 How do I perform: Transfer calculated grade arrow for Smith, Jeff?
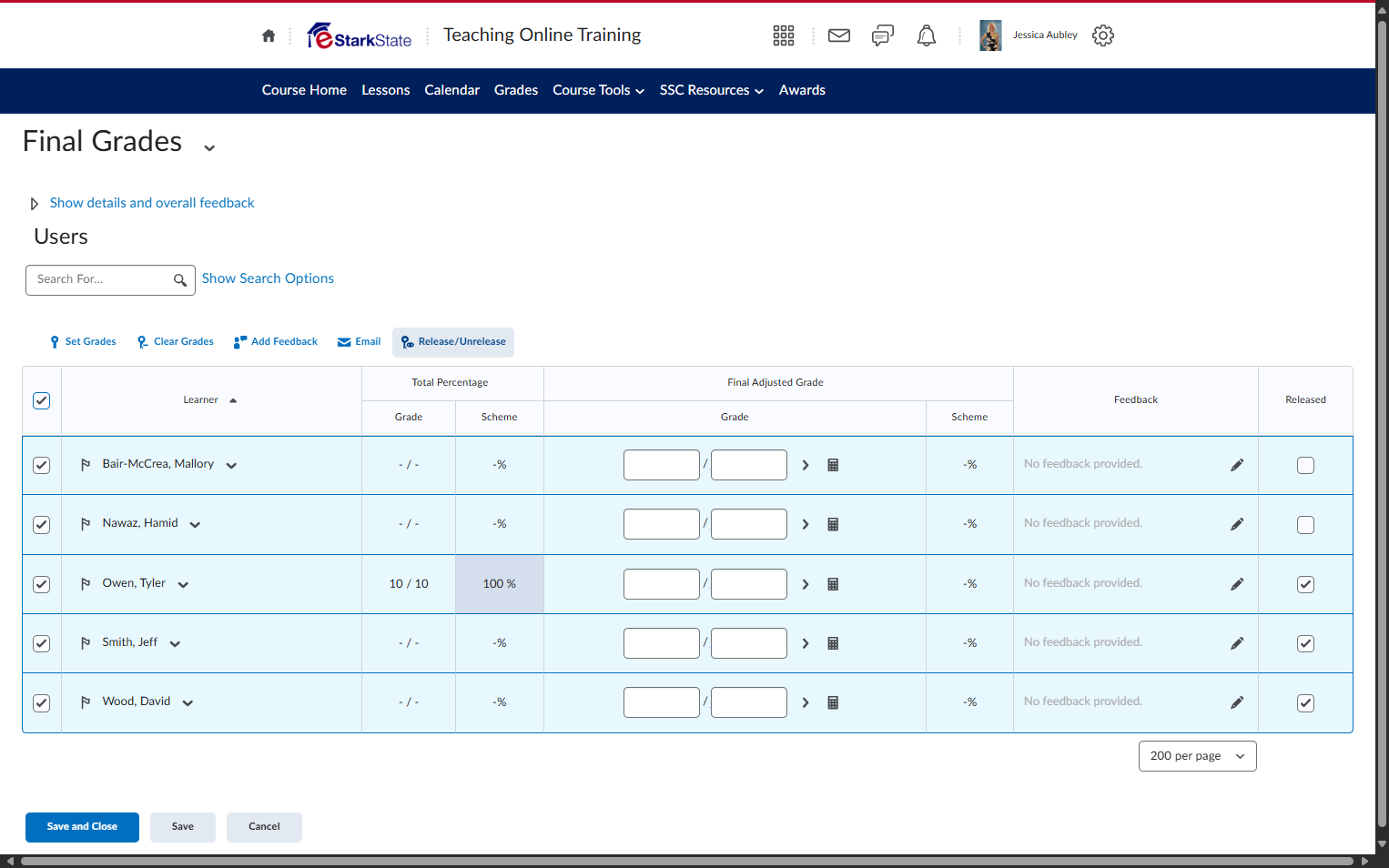806,643
